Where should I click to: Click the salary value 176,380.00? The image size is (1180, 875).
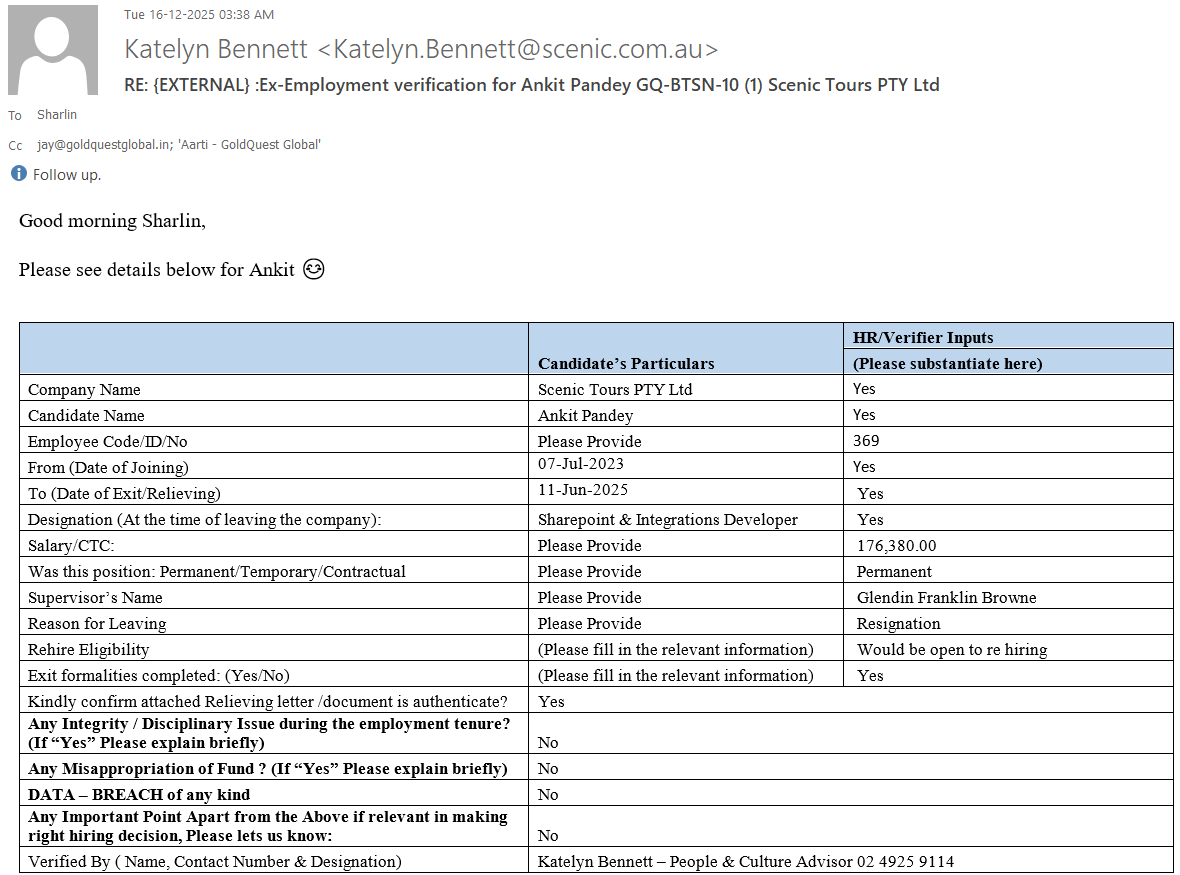tap(896, 546)
